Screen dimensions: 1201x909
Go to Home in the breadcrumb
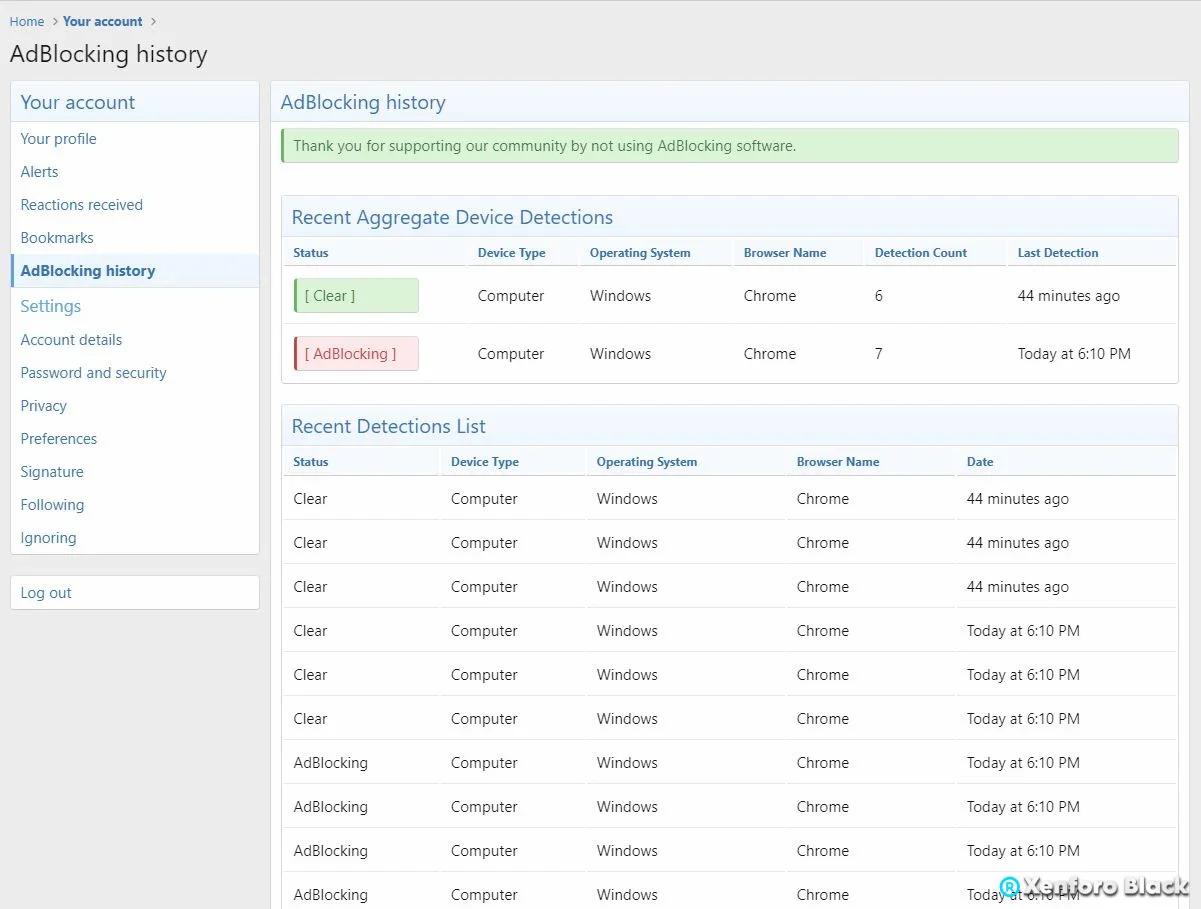pyautogui.click(x=27, y=21)
